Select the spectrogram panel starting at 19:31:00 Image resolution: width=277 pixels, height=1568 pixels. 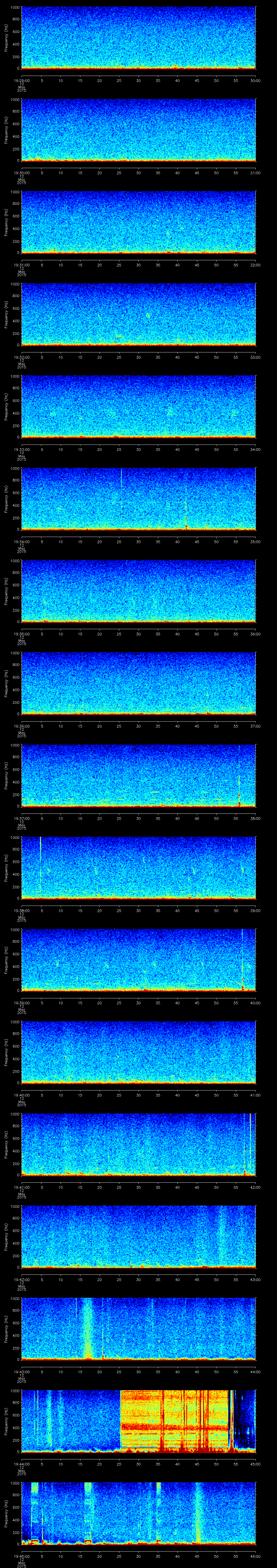click(x=138, y=222)
